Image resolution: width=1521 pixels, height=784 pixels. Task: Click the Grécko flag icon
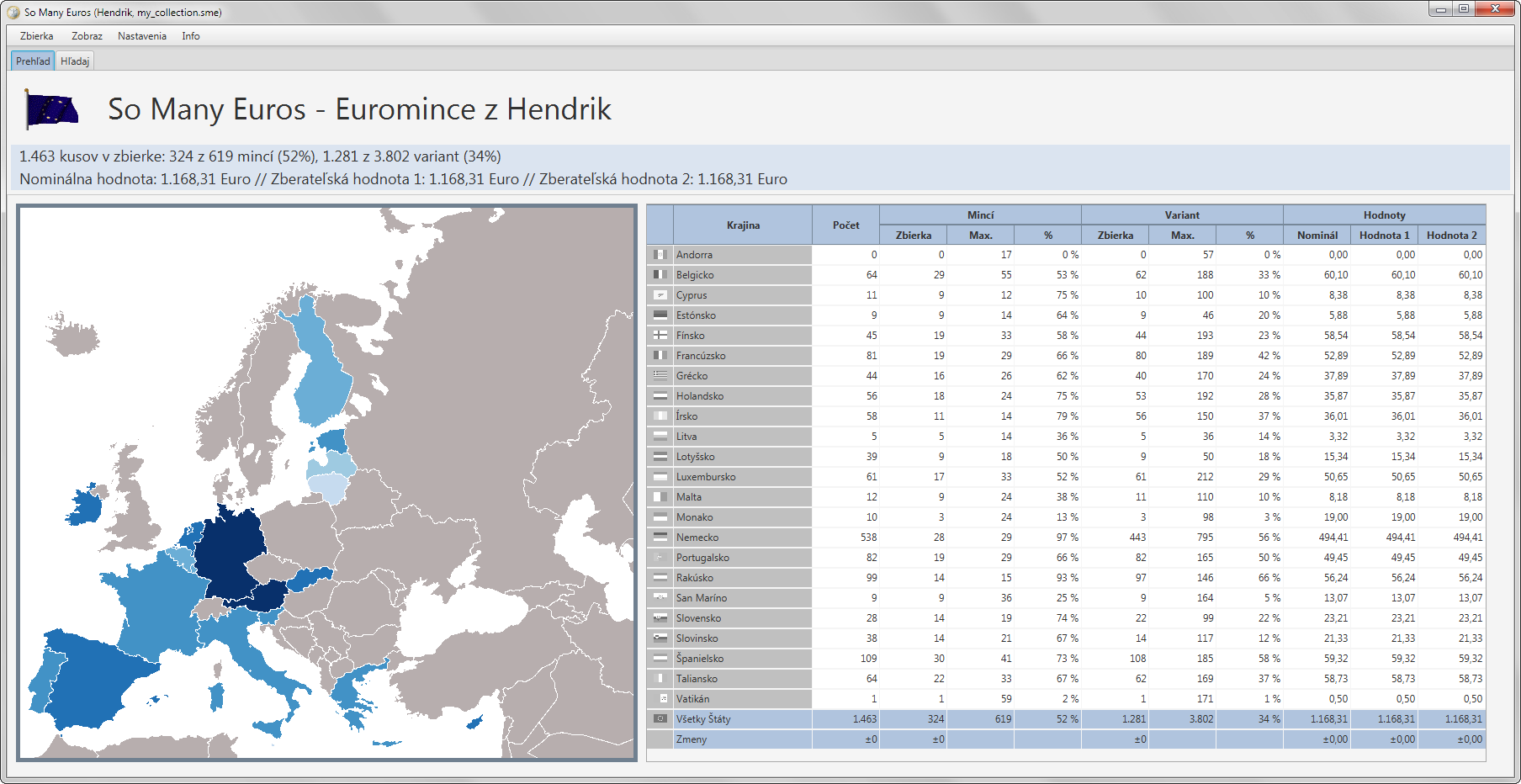[660, 376]
